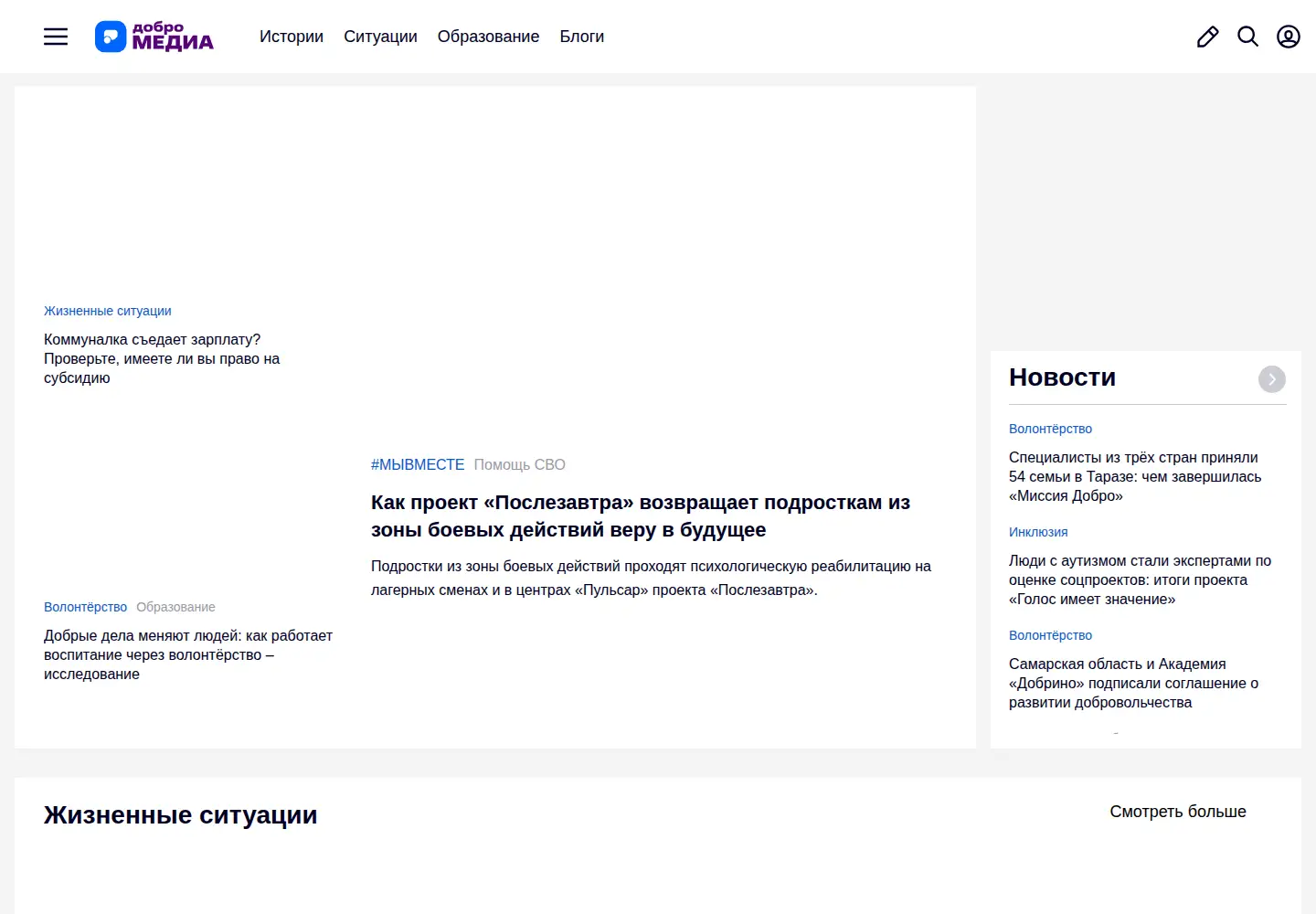Open the user profile icon
Screen dimensions: 1316x914
coord(1289,37)
